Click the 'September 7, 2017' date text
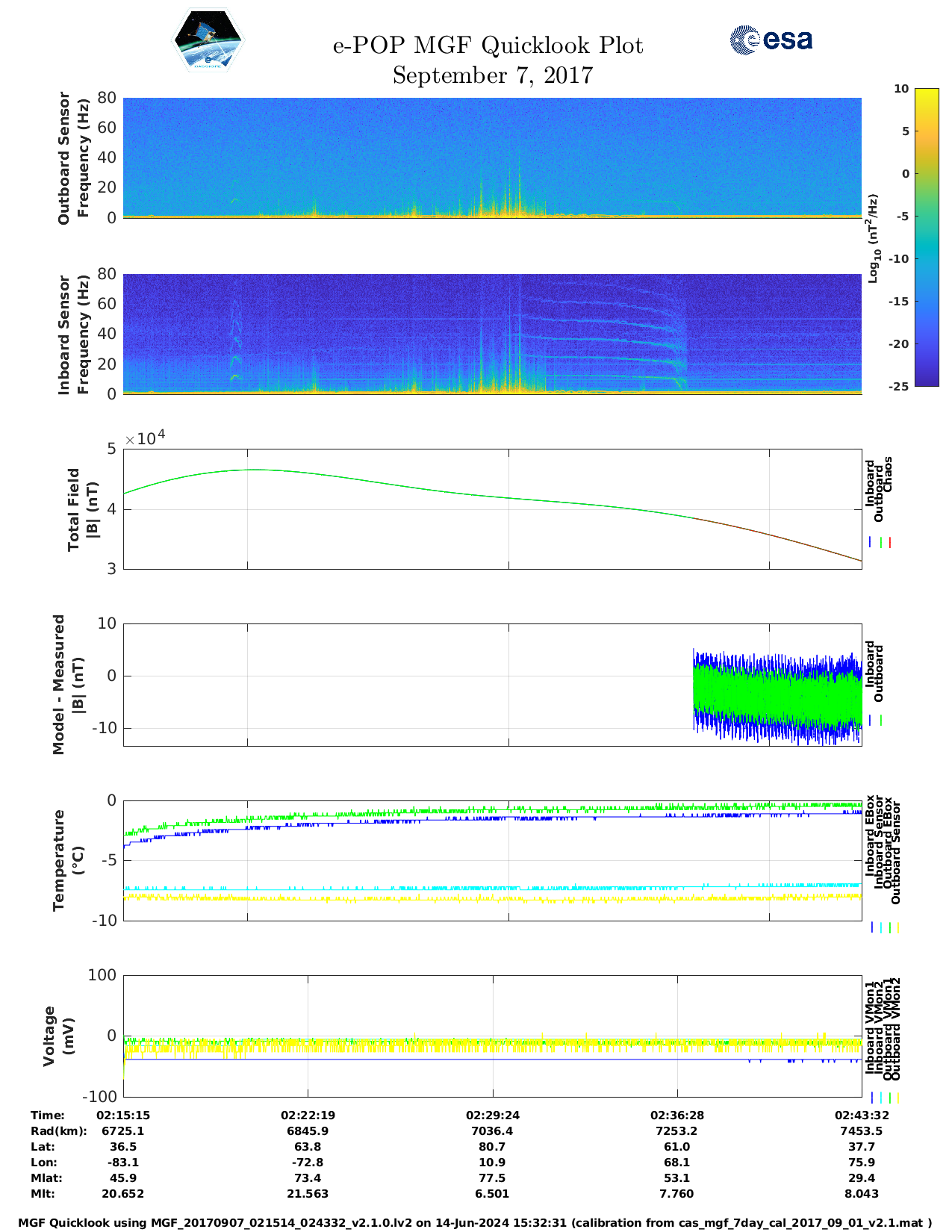The height and width of the screenshot is (1232, 952). (492, 75)
